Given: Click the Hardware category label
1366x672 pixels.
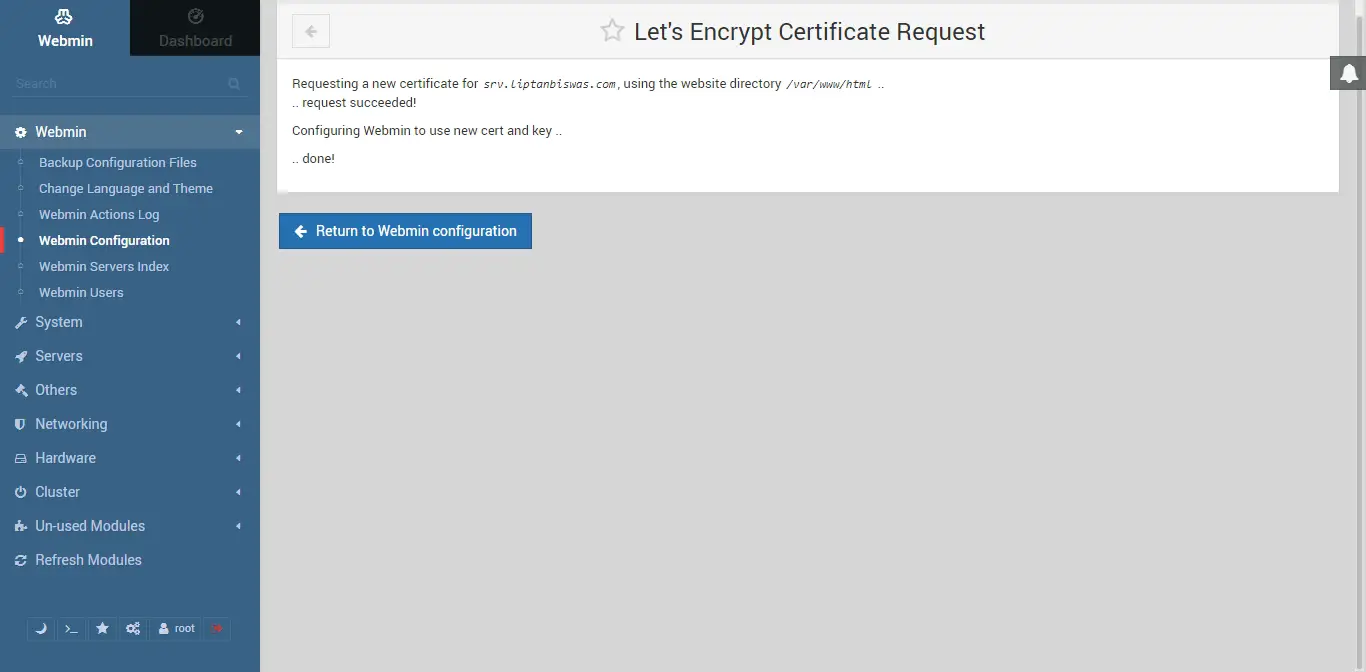Looking at the screenshot, I should [x=65, y=458].
